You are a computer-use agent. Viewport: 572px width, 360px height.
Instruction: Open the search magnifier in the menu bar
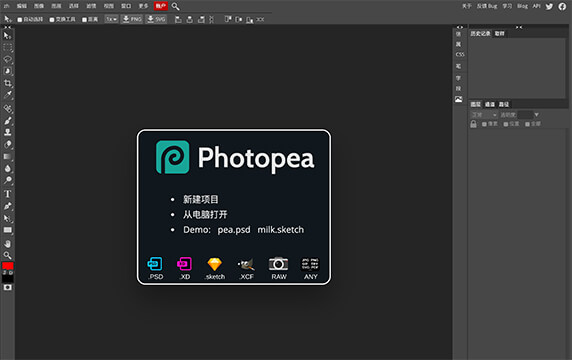[175, 6]
